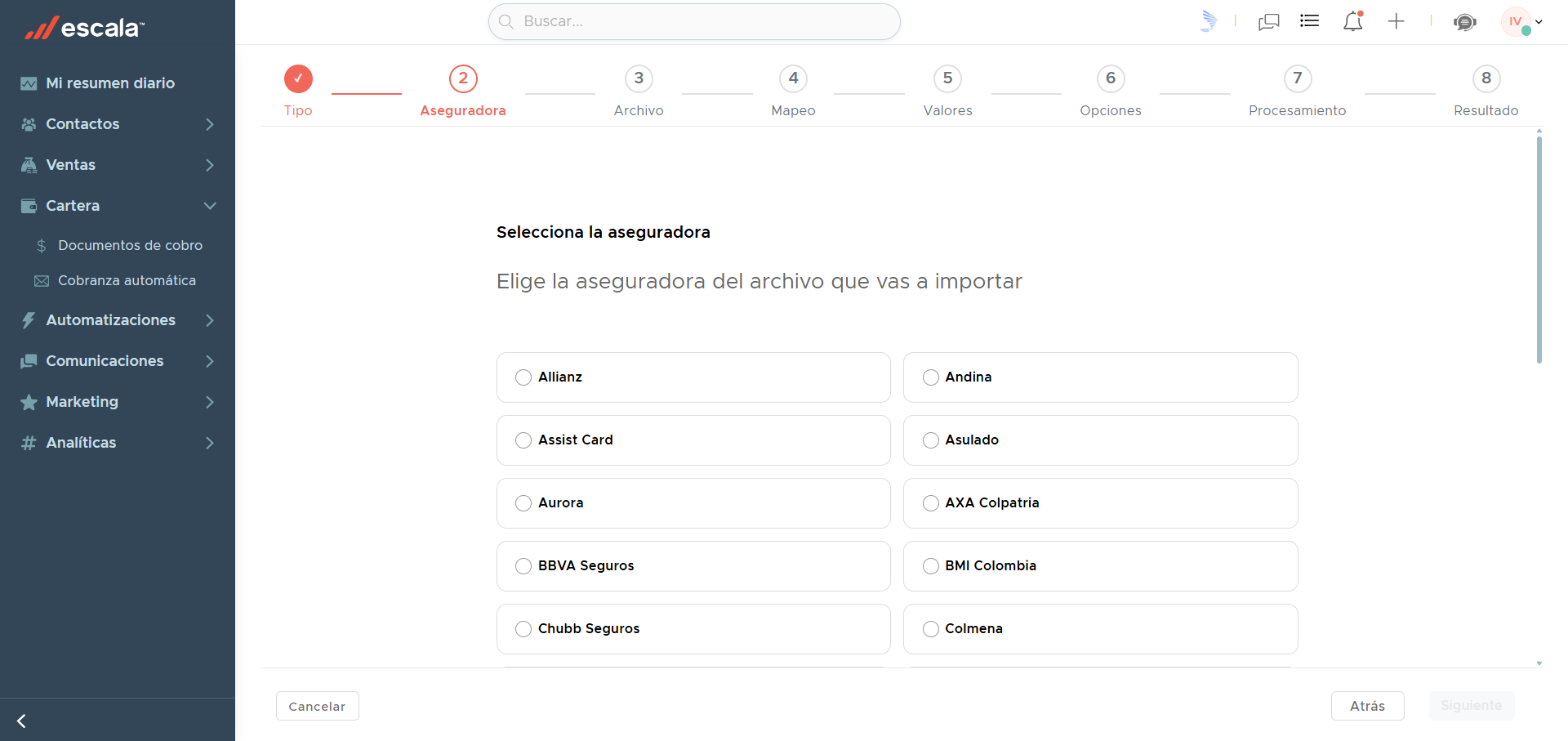Go to step 5 Valores

tap(947, 91)
